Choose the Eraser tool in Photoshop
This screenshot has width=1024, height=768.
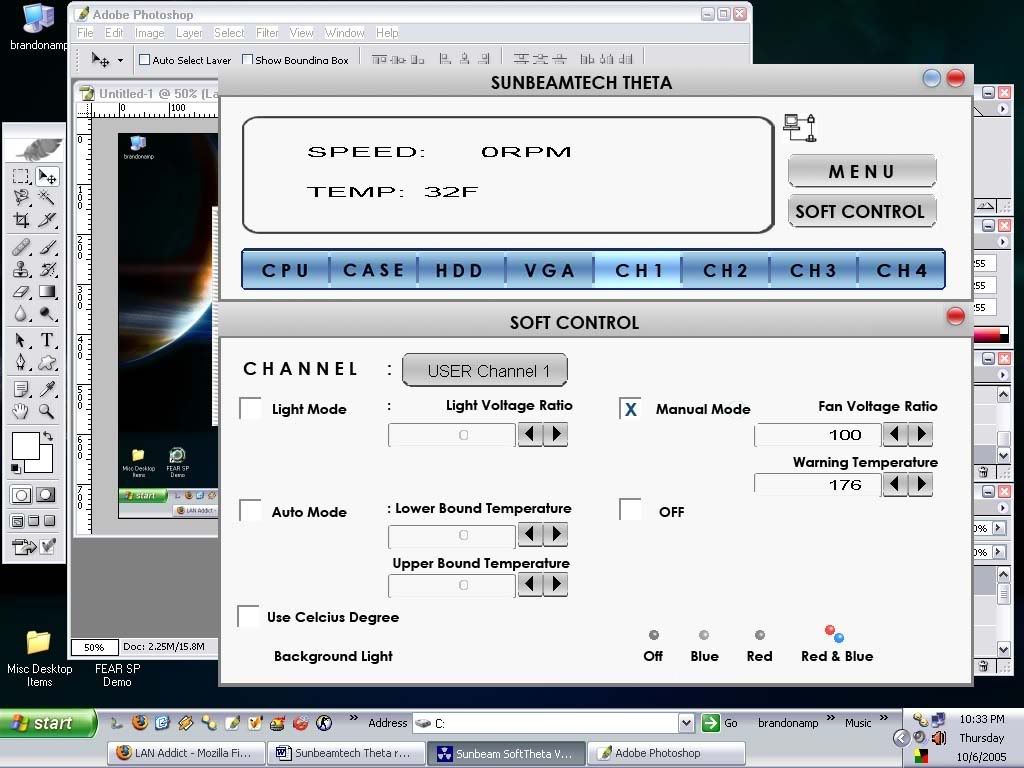pyautogui.click(x=21, y=291)
